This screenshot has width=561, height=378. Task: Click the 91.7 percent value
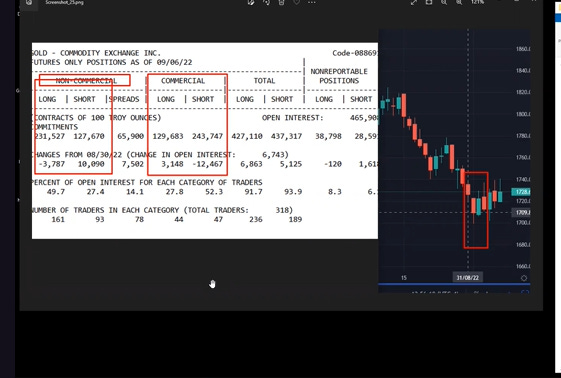tap(253, 192)
